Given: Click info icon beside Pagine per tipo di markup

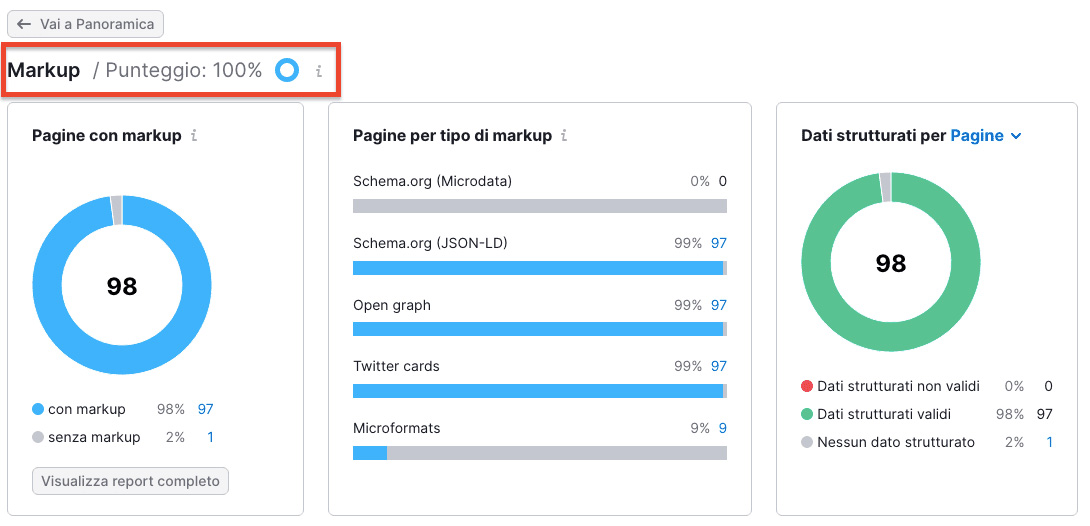Looking at the screenshot, I should coord(564,135).
